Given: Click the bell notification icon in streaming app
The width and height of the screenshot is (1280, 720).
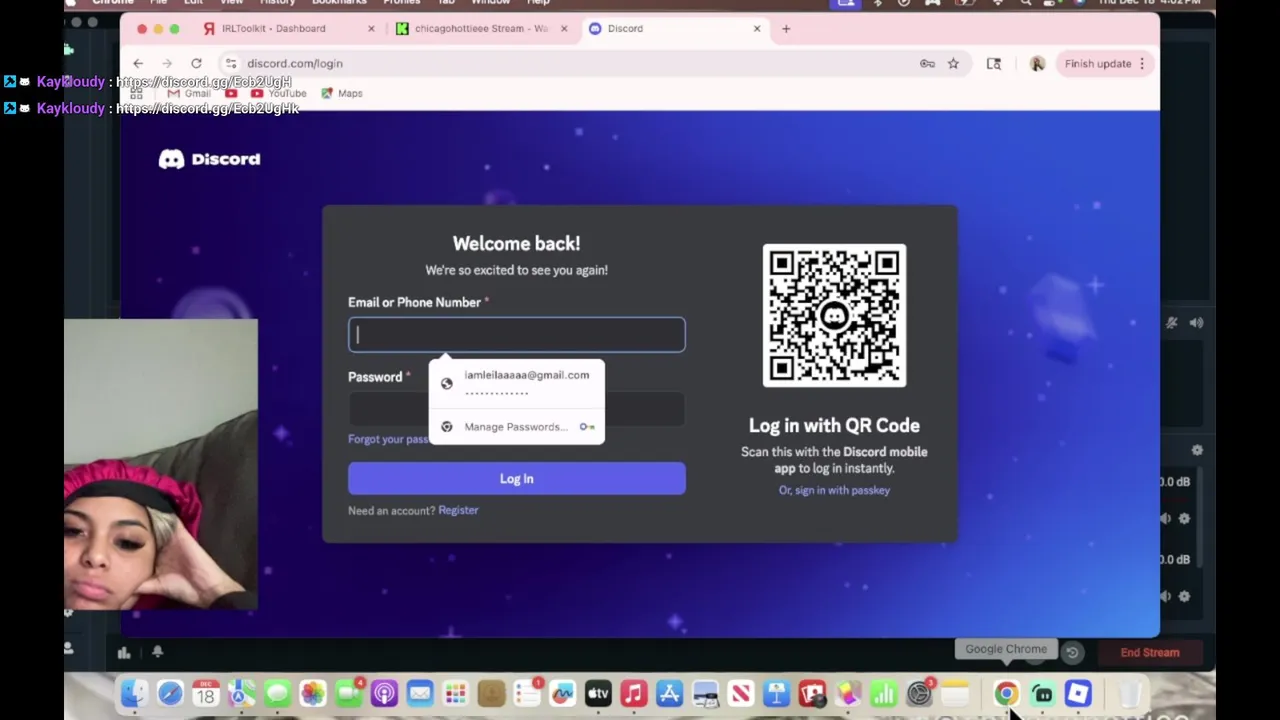Looking at the screenshot, I should [x=157, y=652].
